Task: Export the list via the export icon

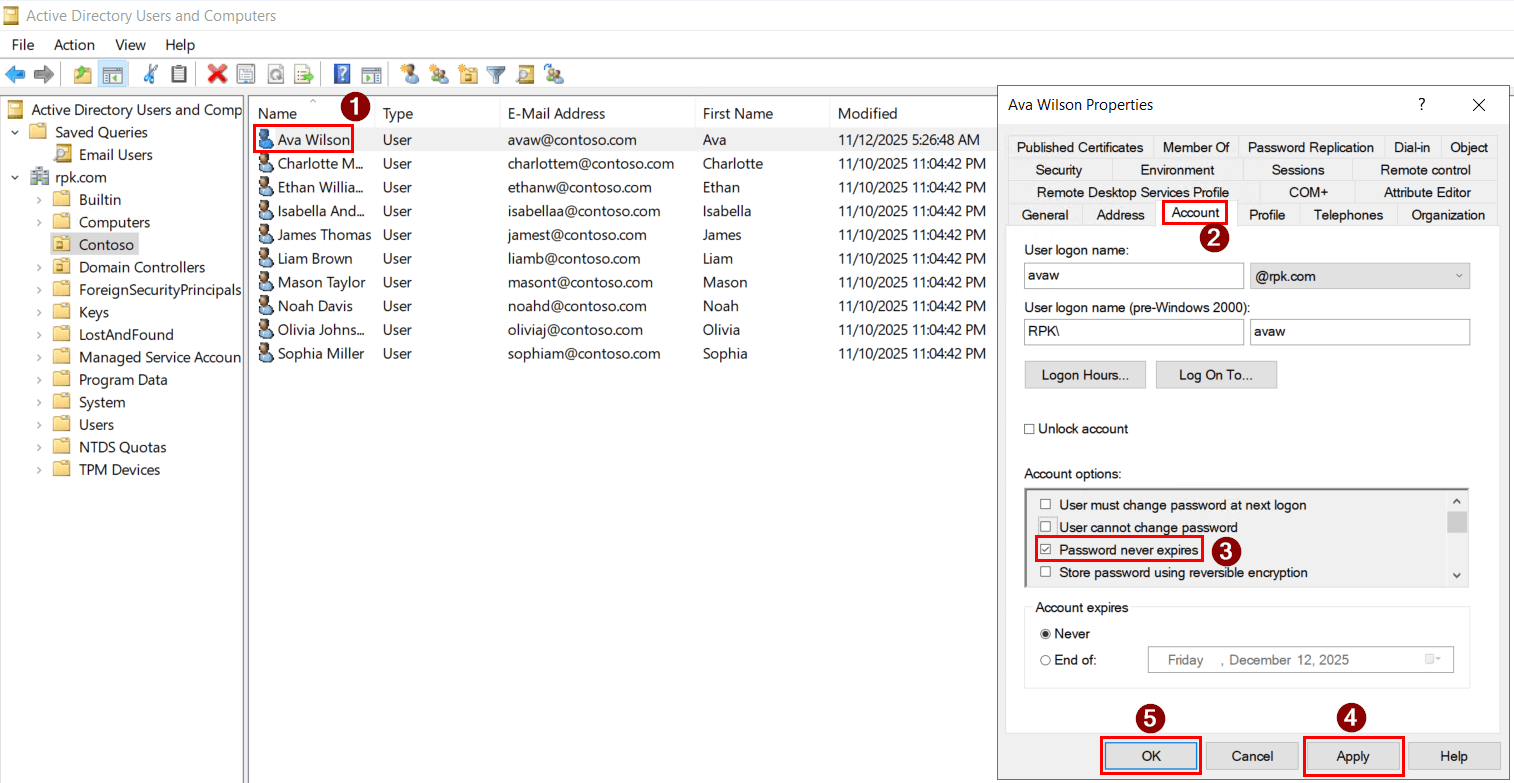Action: click(x=303, y=74)
